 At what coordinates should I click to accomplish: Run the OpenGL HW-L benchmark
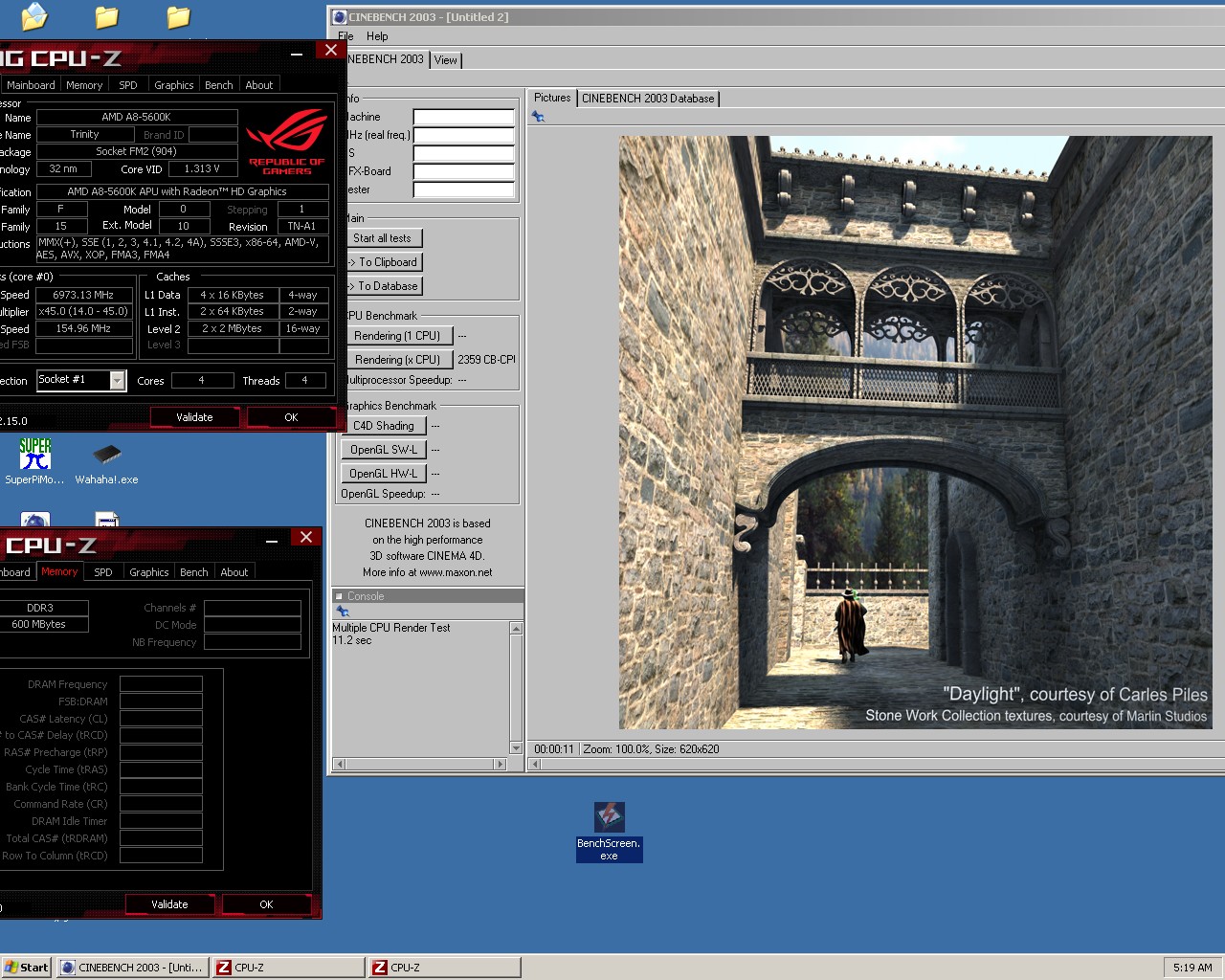tap(383, 474)
